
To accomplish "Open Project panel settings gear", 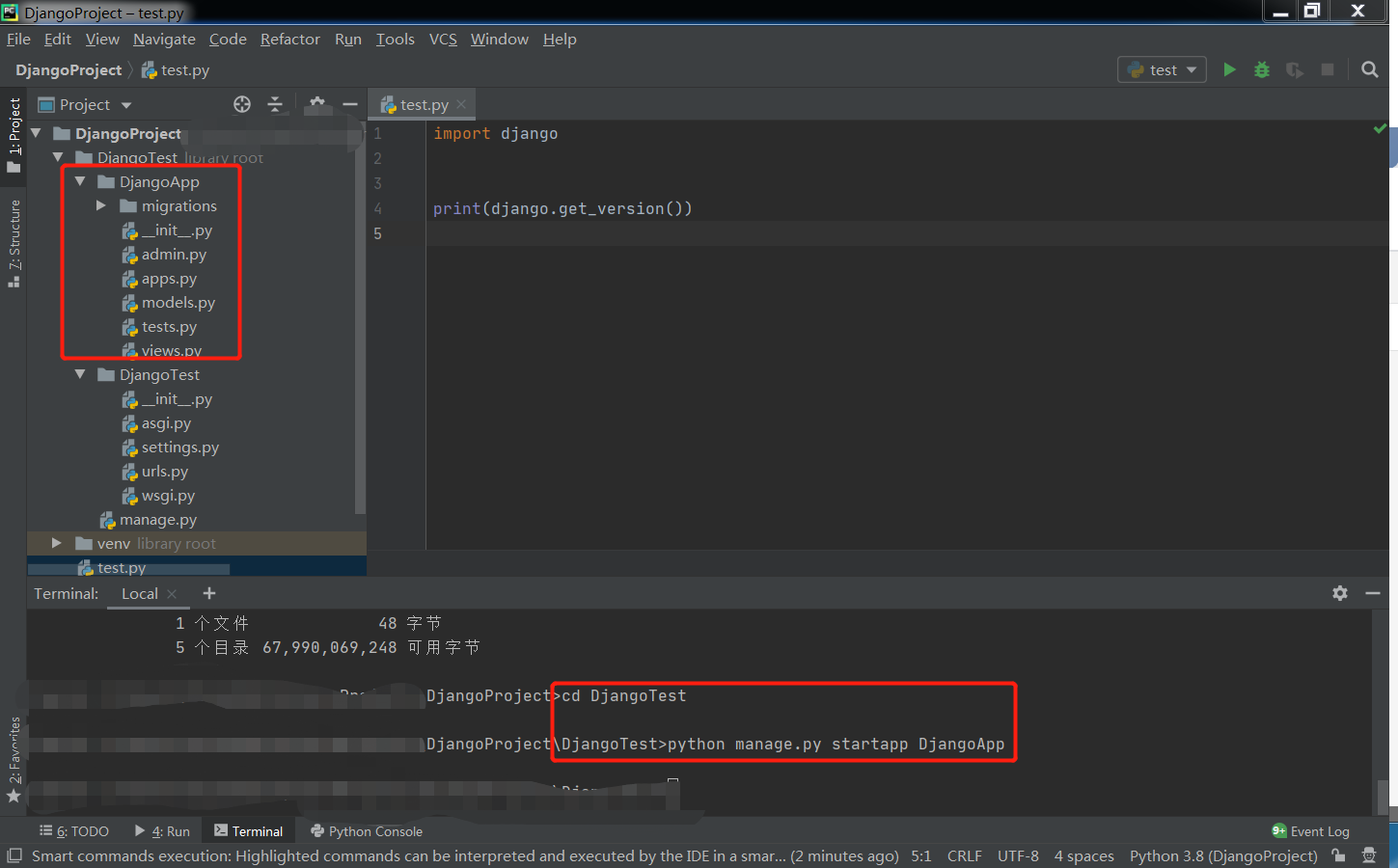I will [x=317, y=104].
